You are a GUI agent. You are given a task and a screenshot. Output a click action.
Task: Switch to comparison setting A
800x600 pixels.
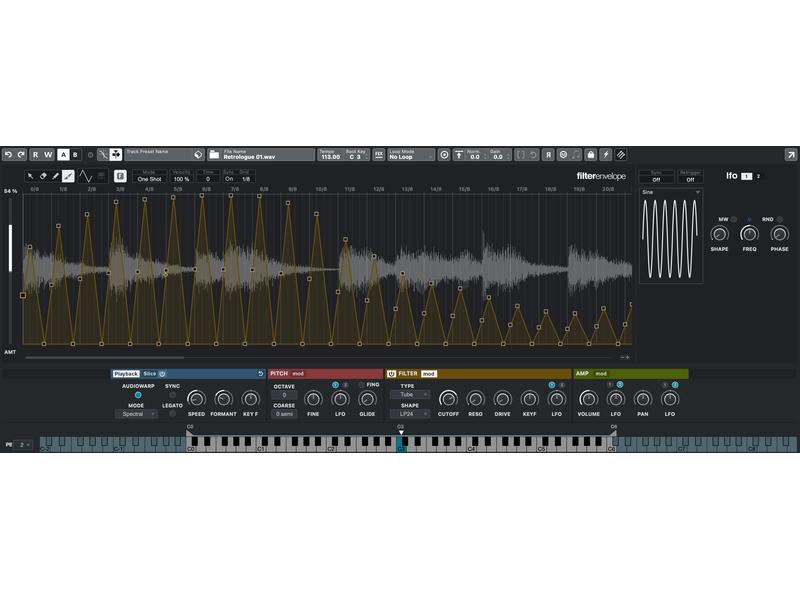point(63,155)
